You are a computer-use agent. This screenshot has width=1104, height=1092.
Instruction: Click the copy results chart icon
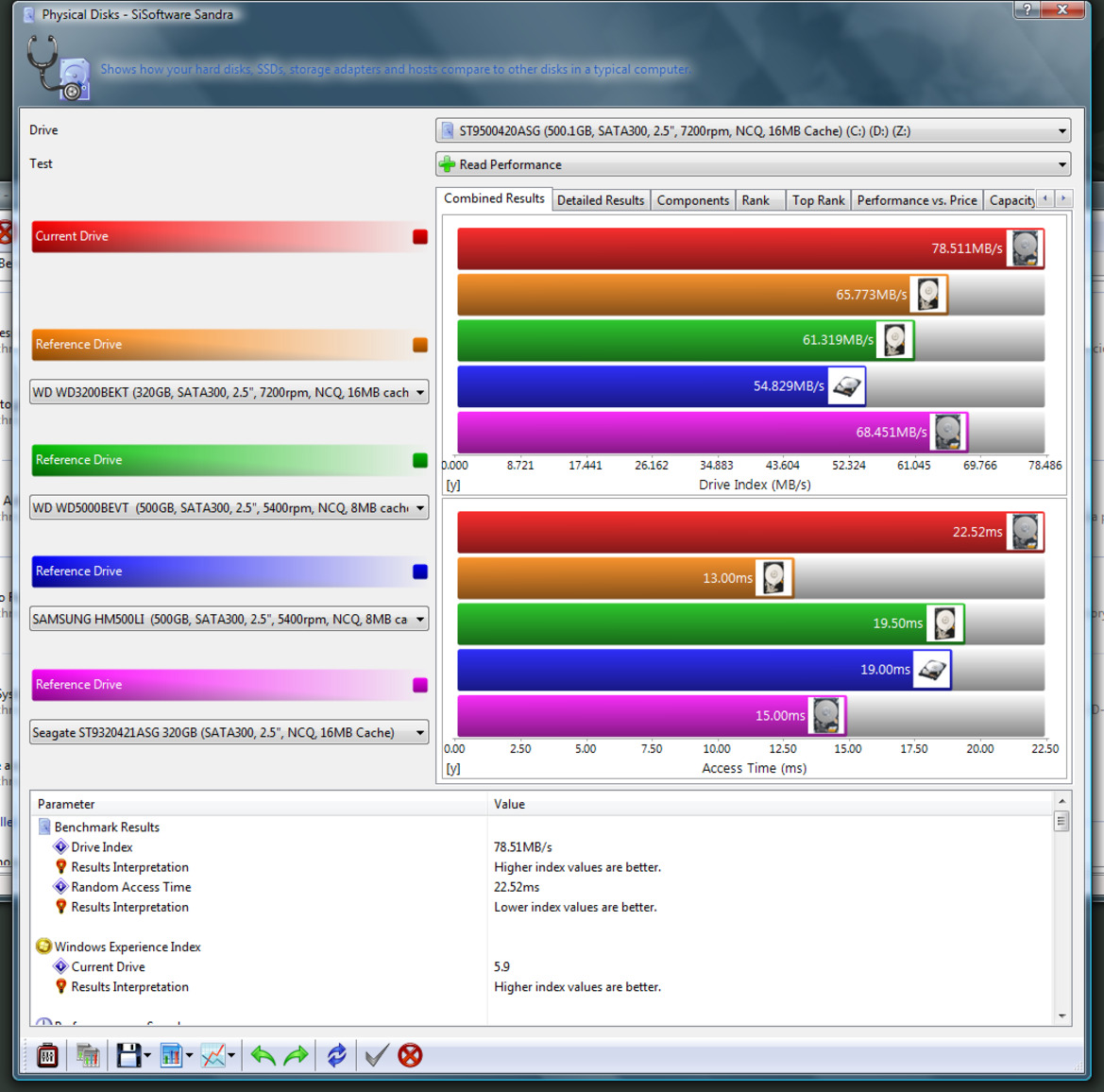[x=88, y=1055]
